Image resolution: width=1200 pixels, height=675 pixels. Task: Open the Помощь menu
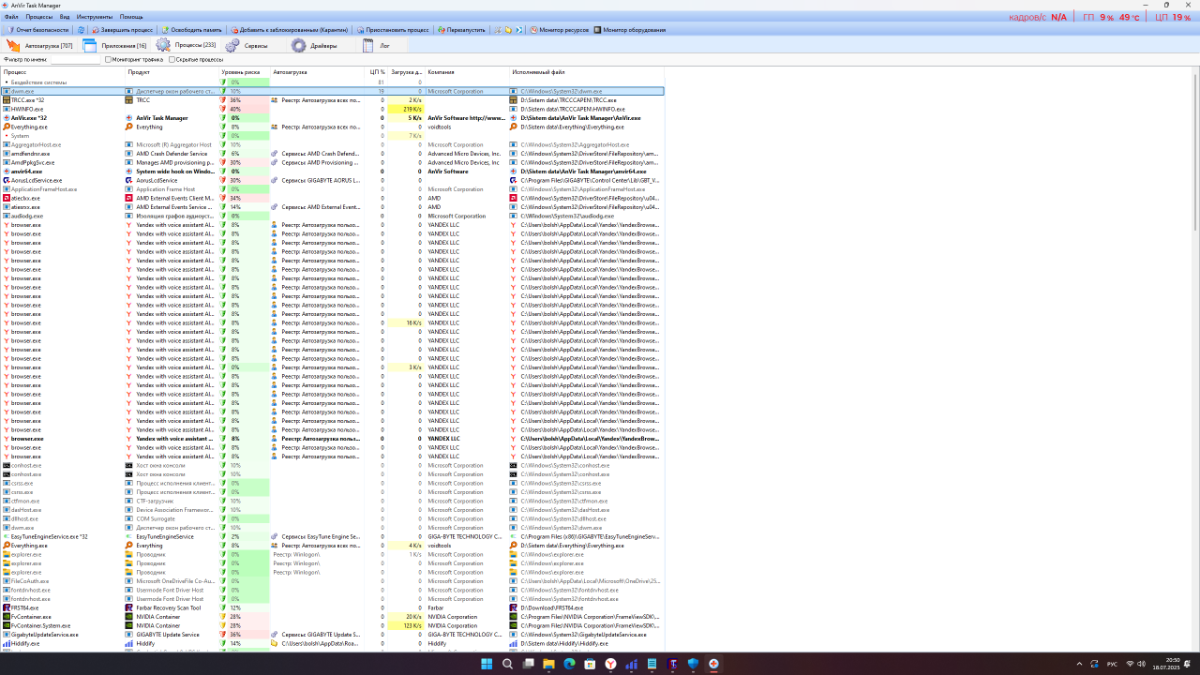pos(131,17)
